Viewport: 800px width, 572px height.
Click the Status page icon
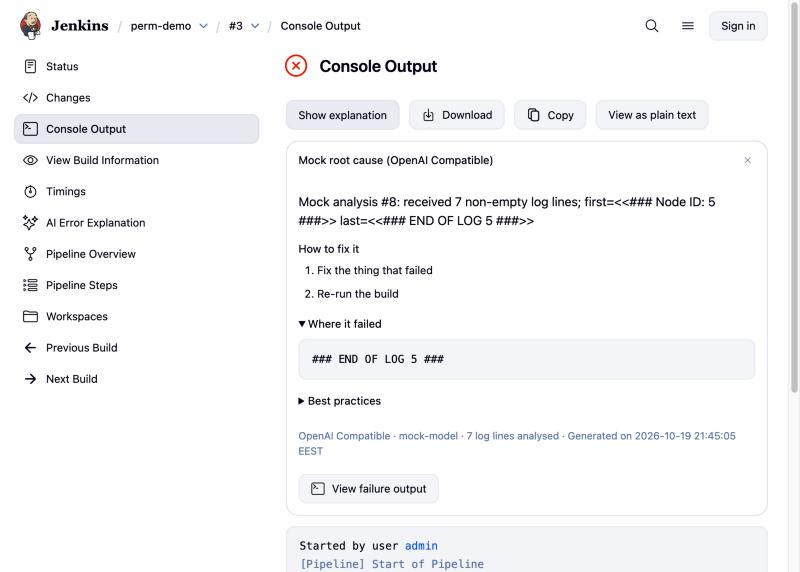click(x=31, y=66)
